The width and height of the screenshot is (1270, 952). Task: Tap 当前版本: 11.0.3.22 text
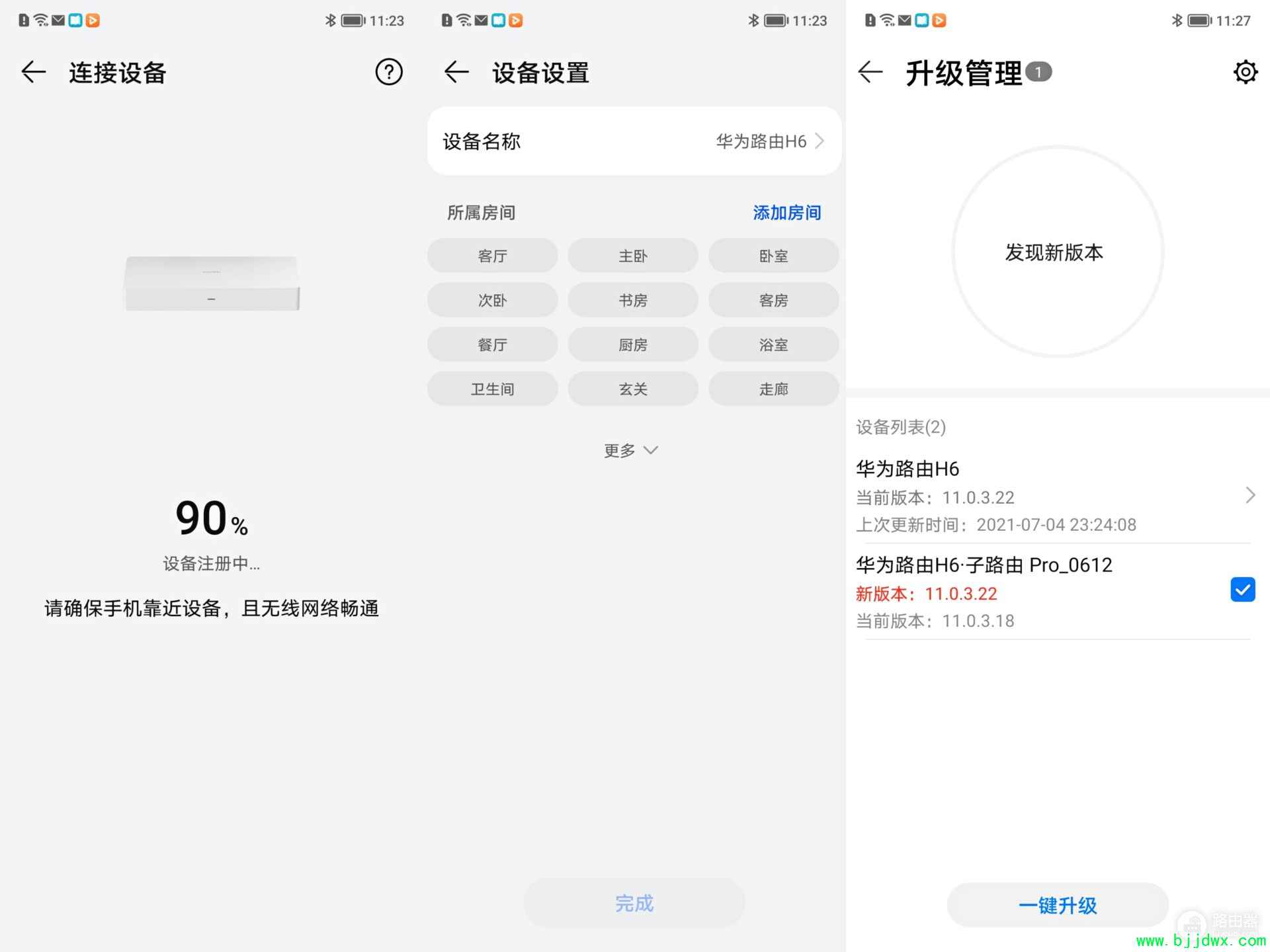[x=935, y=497]
